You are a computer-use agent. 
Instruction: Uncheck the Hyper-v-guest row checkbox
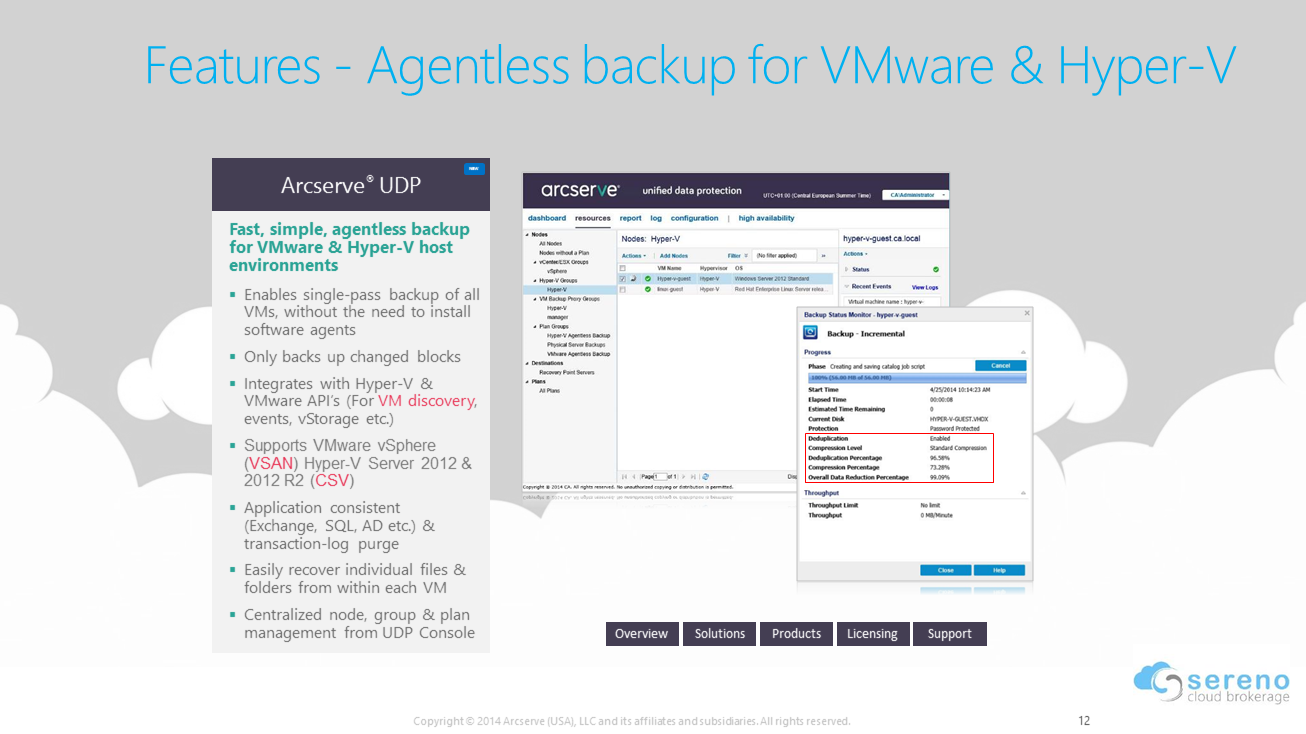tap(623, 279)
